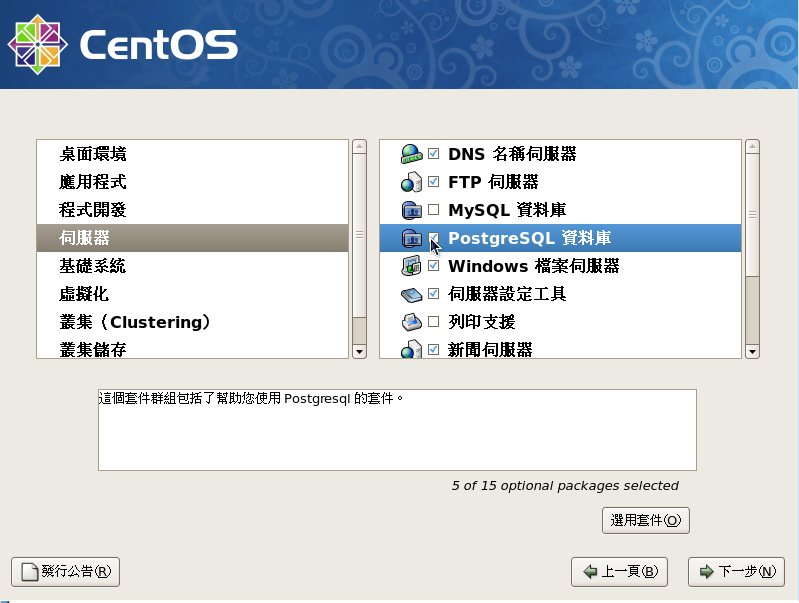Click up arrow of category list scrollbar
Viewport: 799px width, 603px height.
pos(359,146)
